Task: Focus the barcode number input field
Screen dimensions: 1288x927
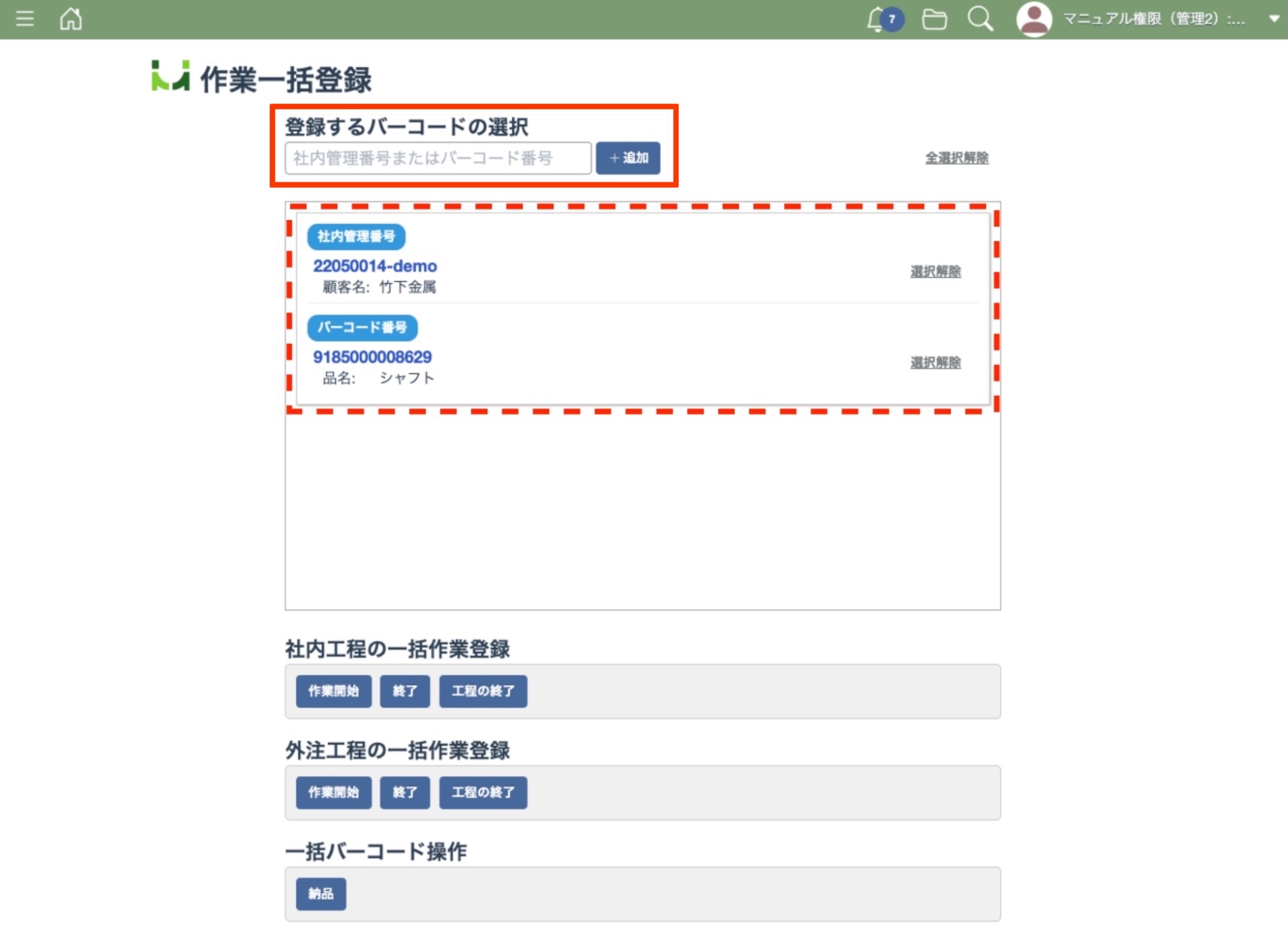Action: [438, 159]
